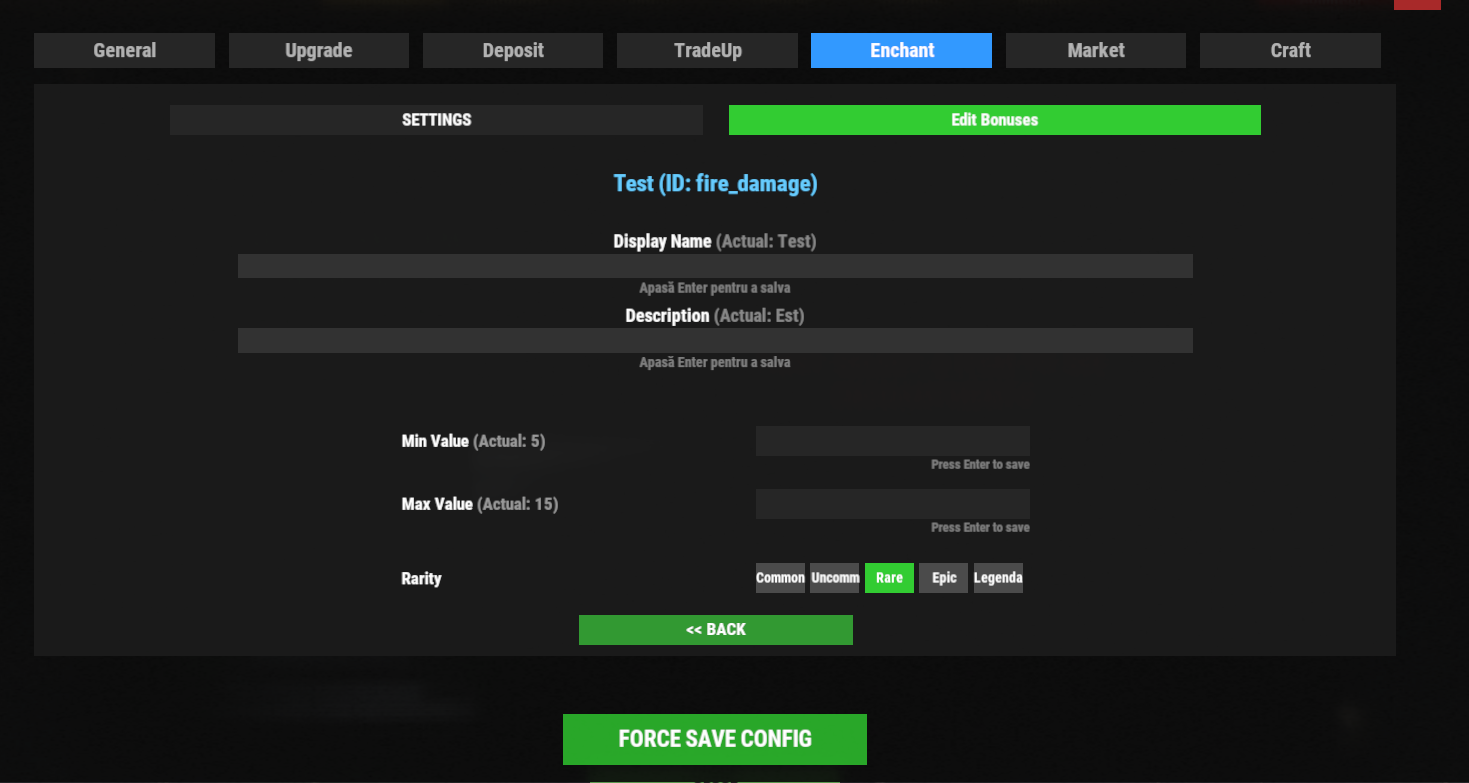
Task: Open the Market tab
Action: coord(1095,50)
